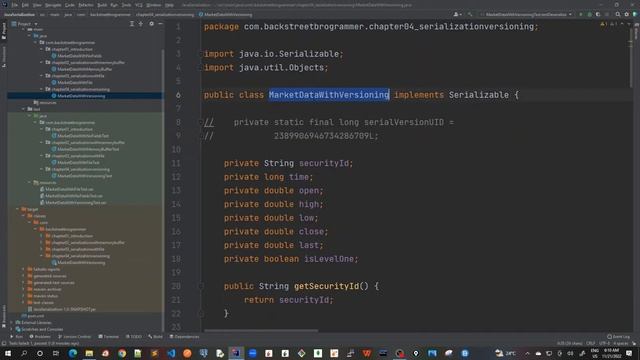Collapse the target folder node
This screenshot has width=640, height=360.
[x=18, y=209]
